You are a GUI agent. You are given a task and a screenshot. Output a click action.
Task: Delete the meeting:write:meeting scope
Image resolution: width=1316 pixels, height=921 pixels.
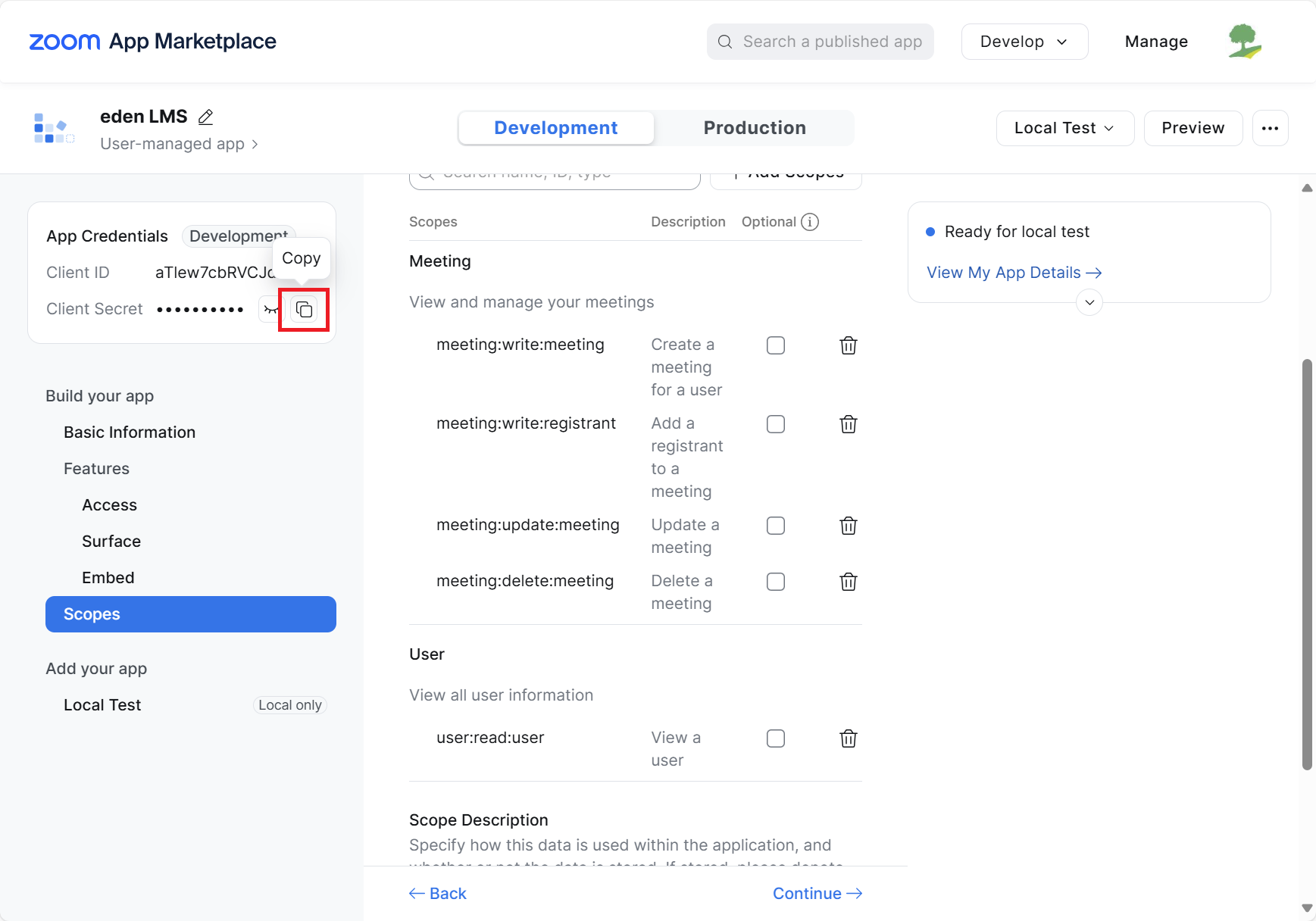[849, 345]
